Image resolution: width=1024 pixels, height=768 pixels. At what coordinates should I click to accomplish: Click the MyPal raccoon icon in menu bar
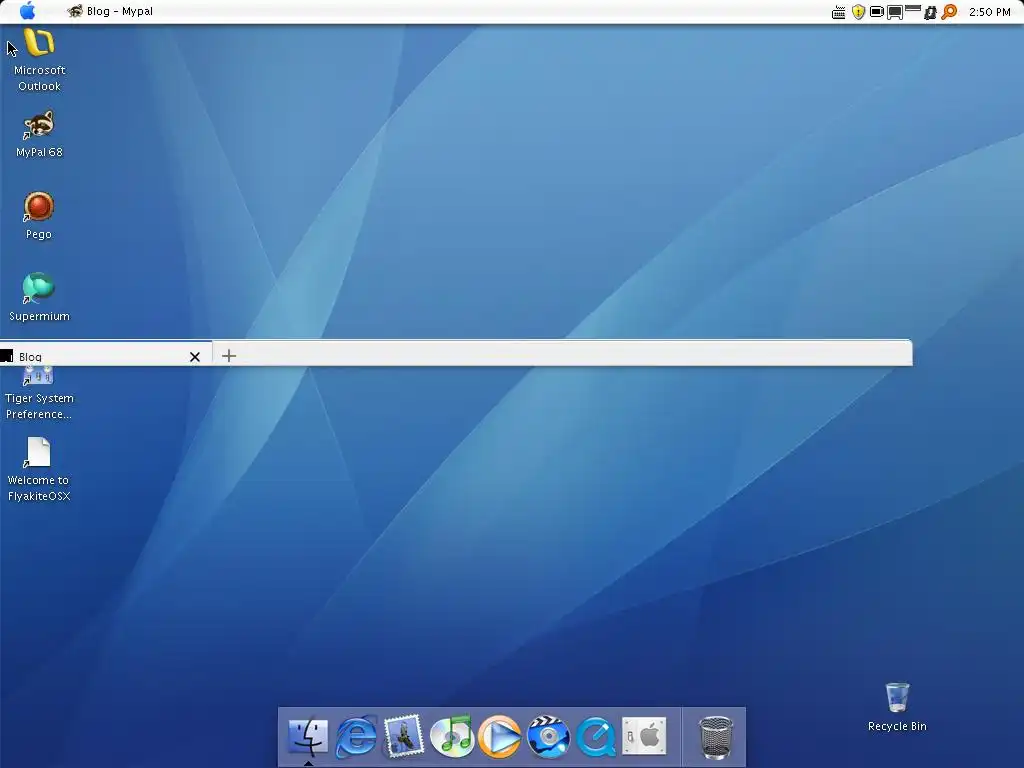point(75,11)
